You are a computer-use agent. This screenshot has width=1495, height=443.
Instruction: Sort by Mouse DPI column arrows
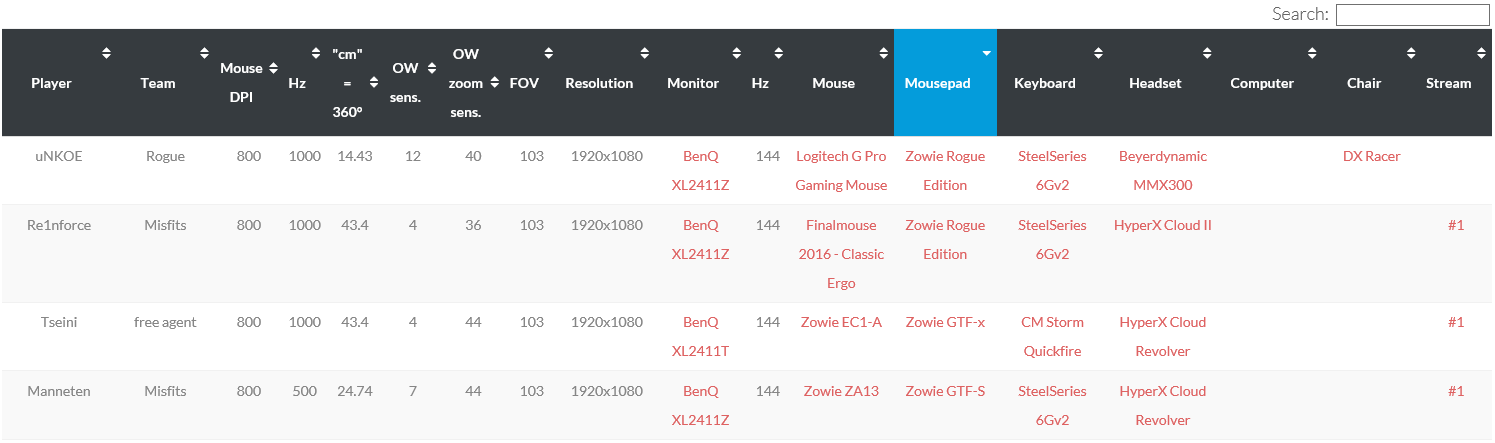coord(273,68)
